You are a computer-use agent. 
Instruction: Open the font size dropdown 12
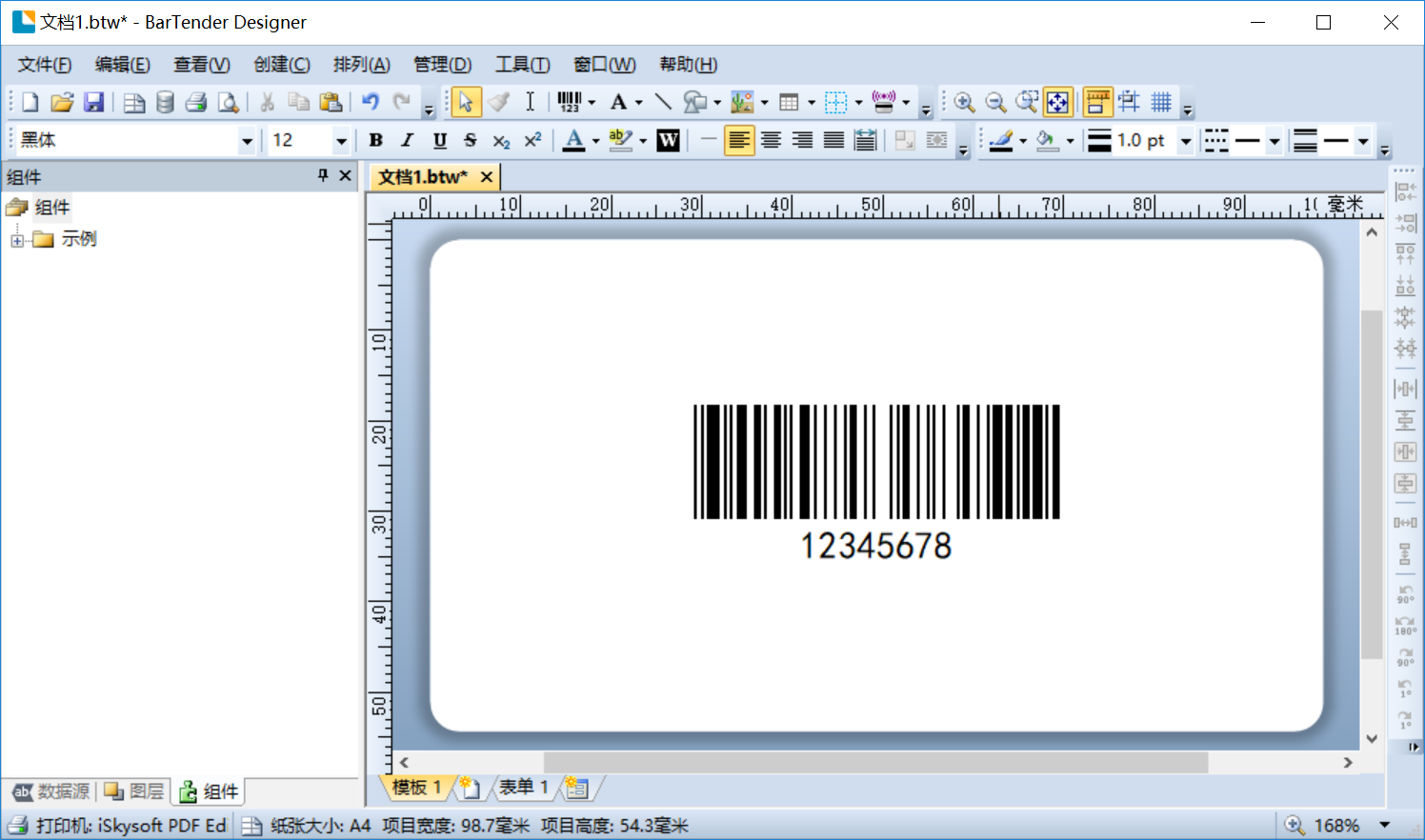(x=341, y=141)
